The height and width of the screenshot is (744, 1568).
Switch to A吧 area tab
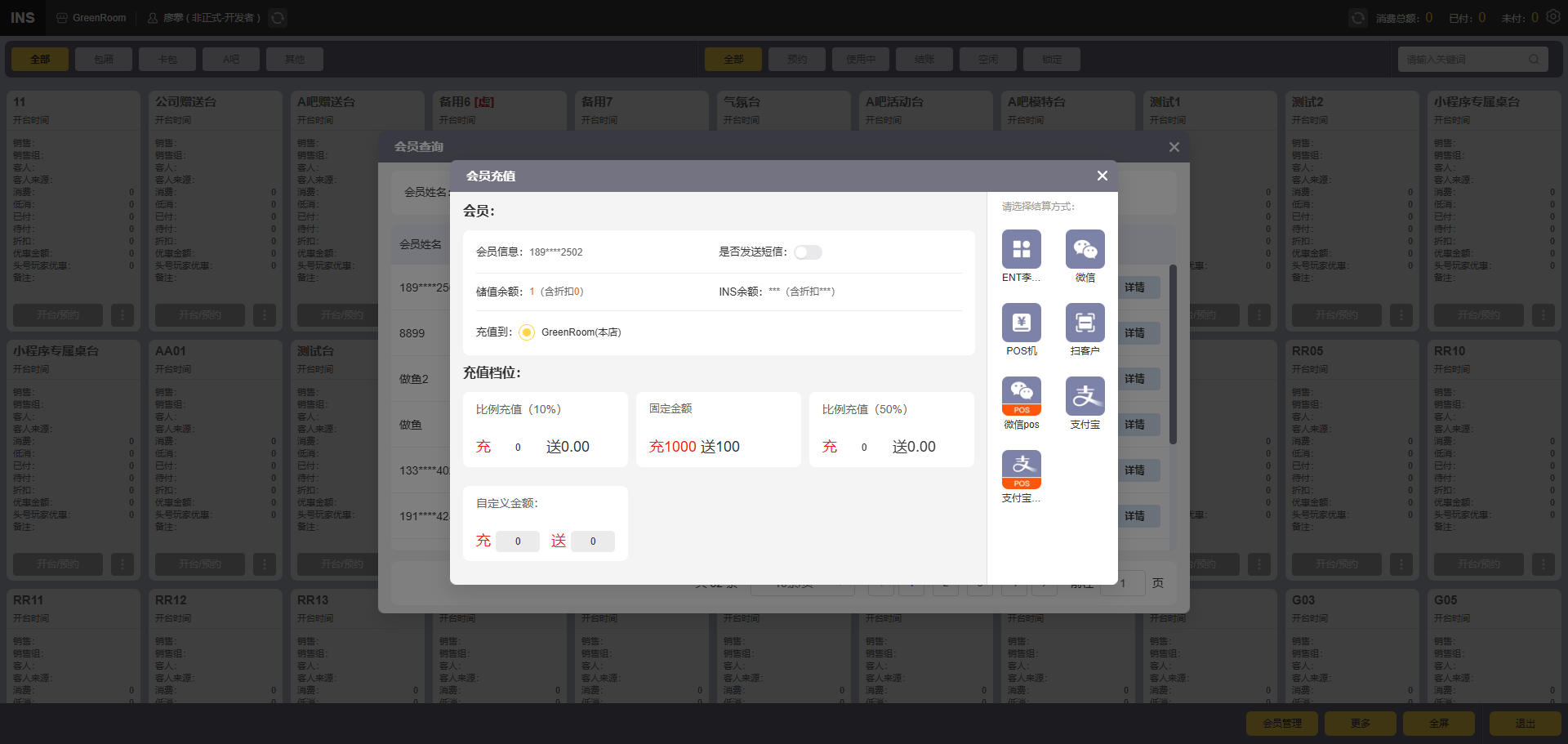click(x=231, y=59)
